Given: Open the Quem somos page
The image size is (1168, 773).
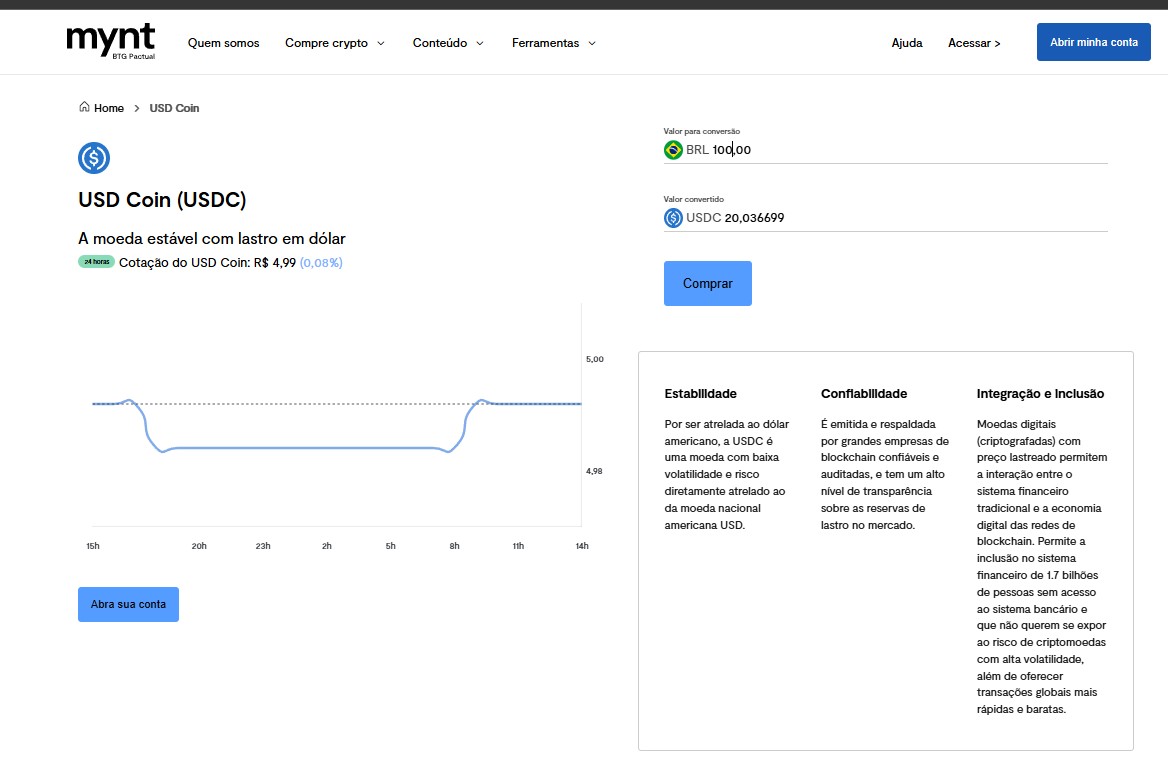Looking at the screenshot, I should coord(223,43).
